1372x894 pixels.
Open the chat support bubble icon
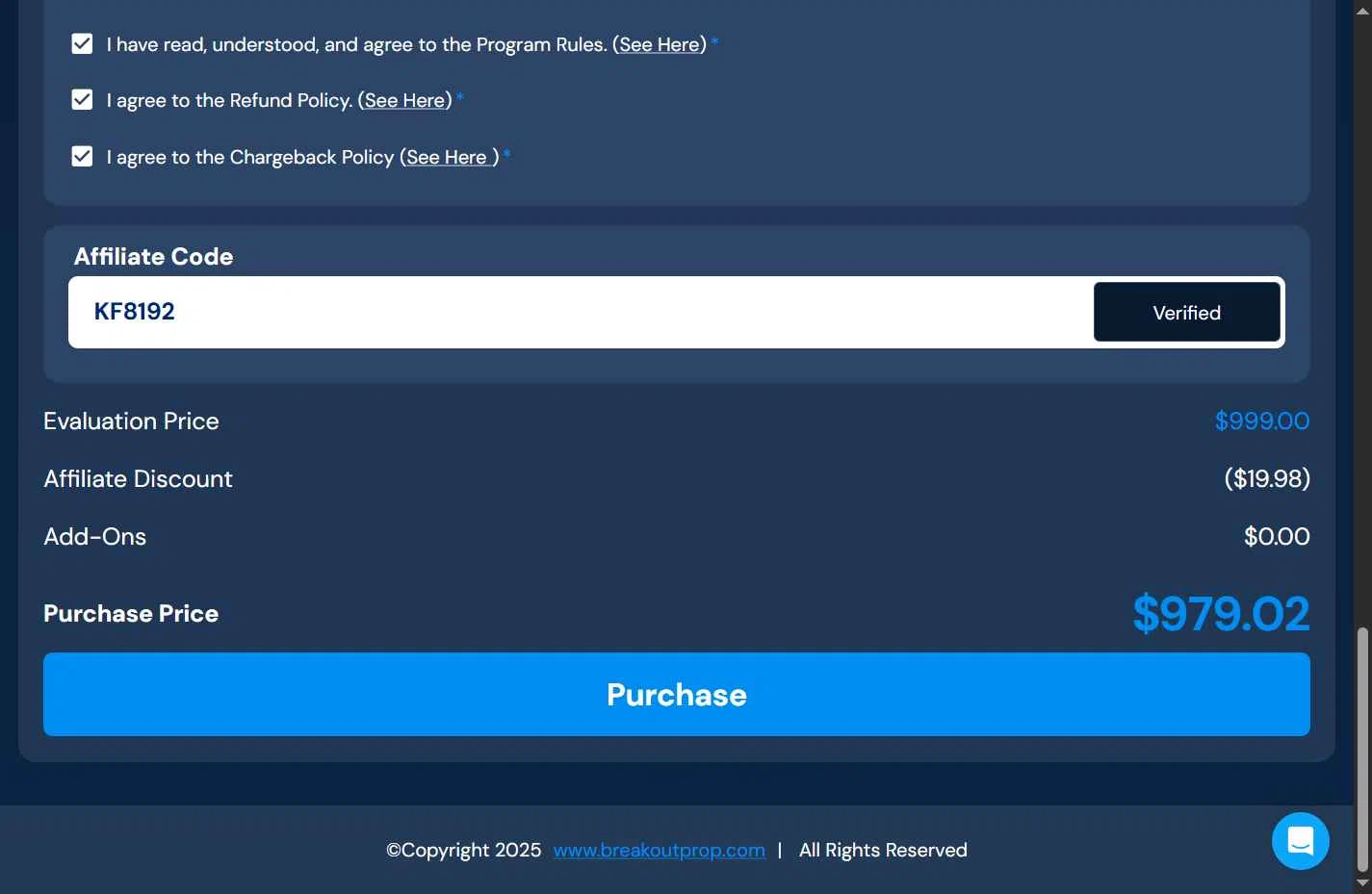pos(1300,841)
